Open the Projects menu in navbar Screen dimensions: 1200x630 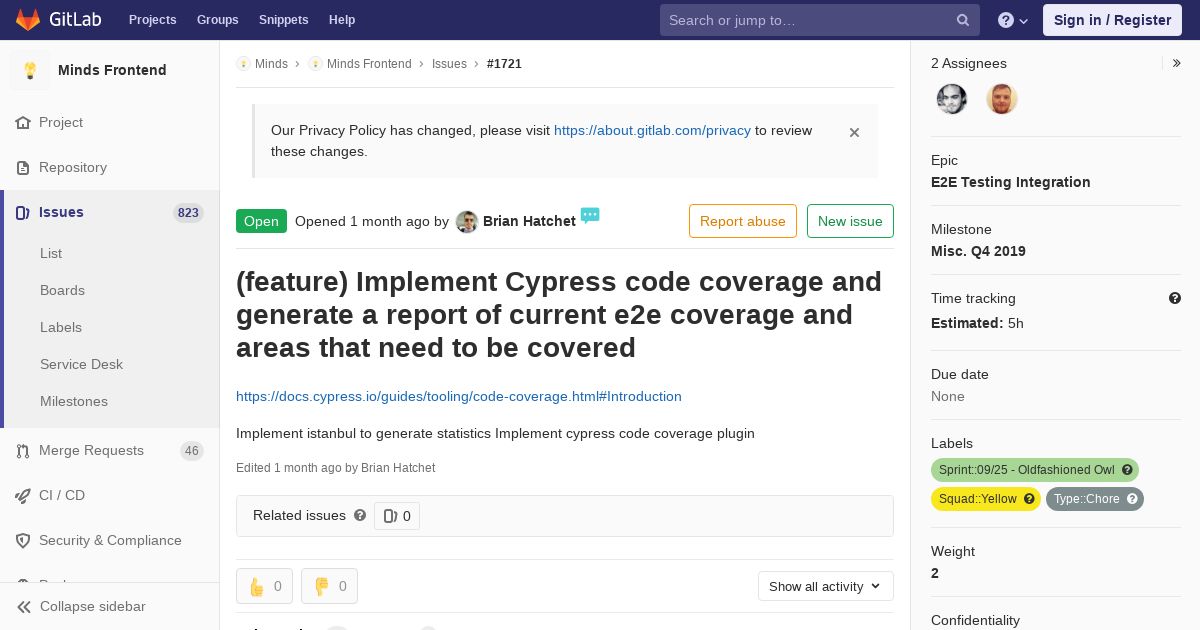point(152,20)
